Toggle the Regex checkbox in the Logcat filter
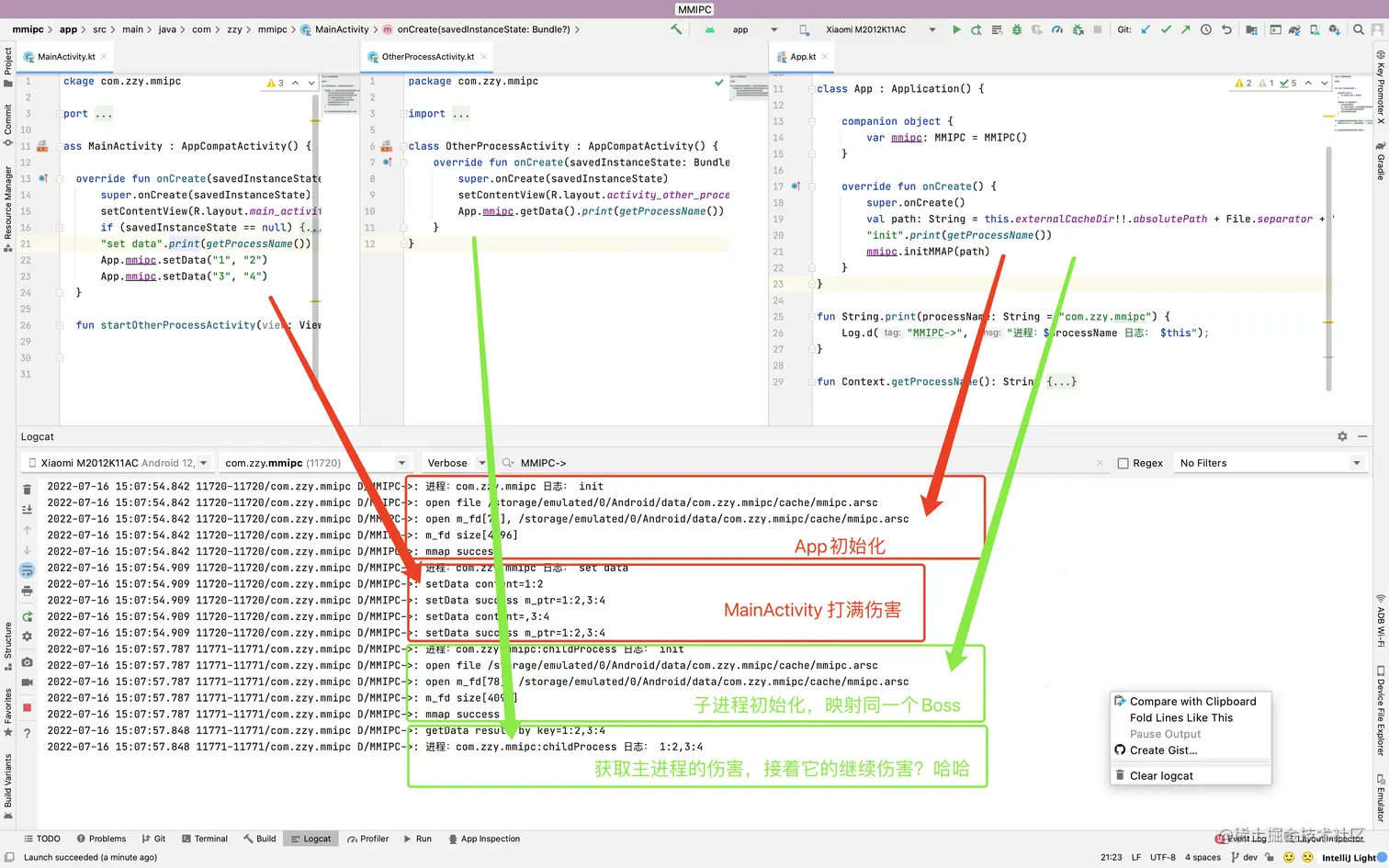1389x868 pixels. coord(1123,463)
